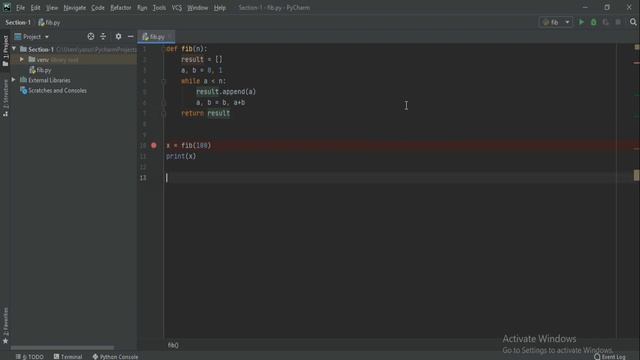
Task: Open the Code menu
Action: [x=98, y=8]
